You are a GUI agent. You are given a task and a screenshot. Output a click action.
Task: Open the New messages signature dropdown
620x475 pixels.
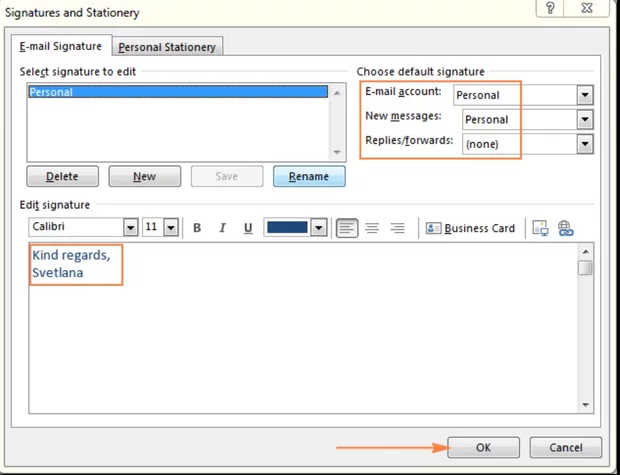(x=585, y=120)
